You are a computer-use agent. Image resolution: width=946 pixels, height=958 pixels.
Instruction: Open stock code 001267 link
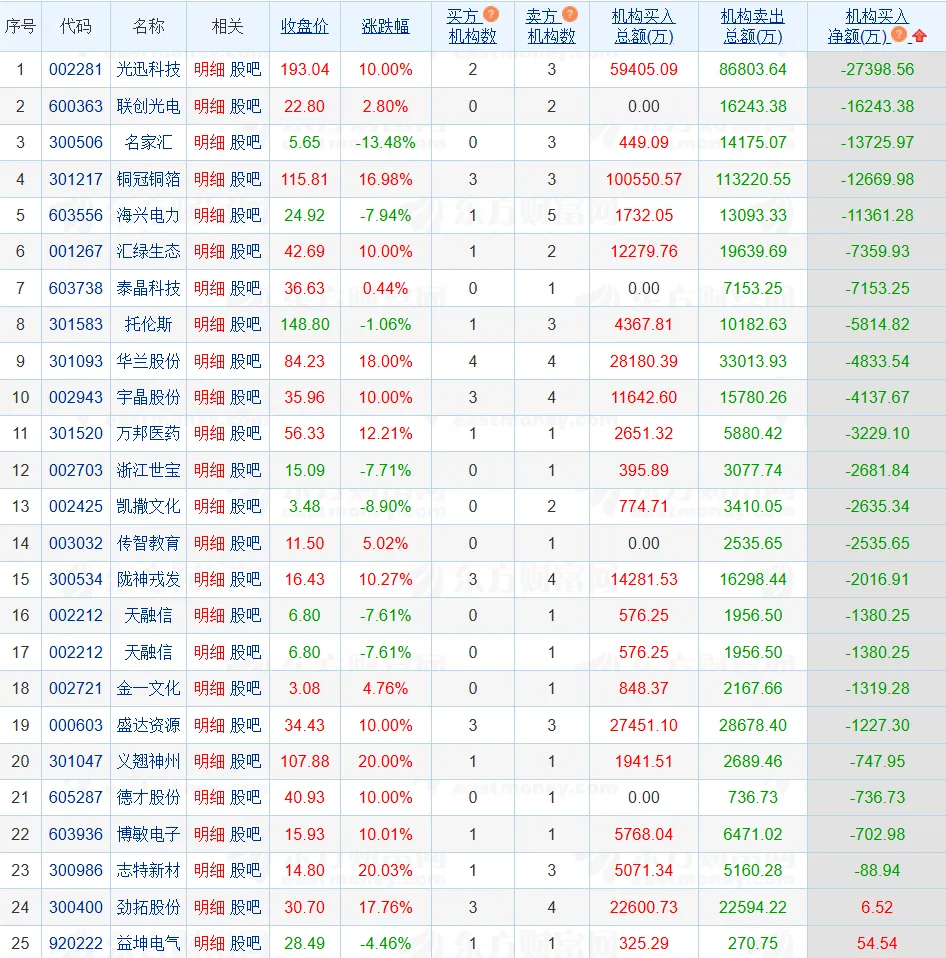76,251
